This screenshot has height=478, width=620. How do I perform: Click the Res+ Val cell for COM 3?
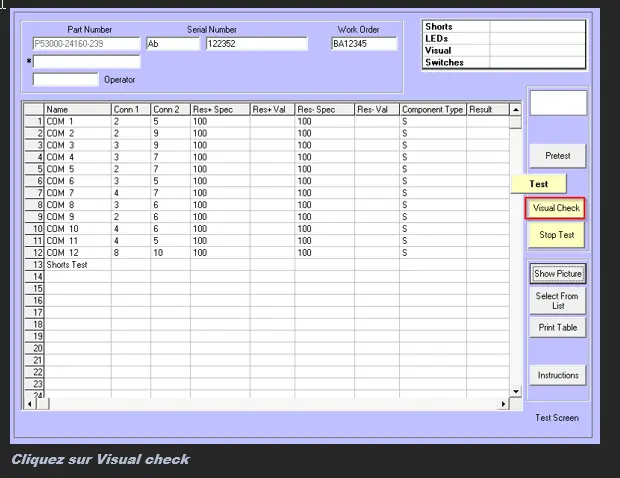click(x=272, y=145)
